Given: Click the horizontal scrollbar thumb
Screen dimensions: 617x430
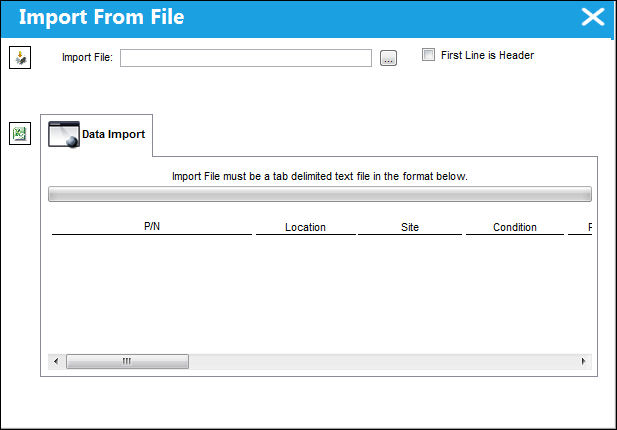Looking at the screenshot, I should [127, 361].
